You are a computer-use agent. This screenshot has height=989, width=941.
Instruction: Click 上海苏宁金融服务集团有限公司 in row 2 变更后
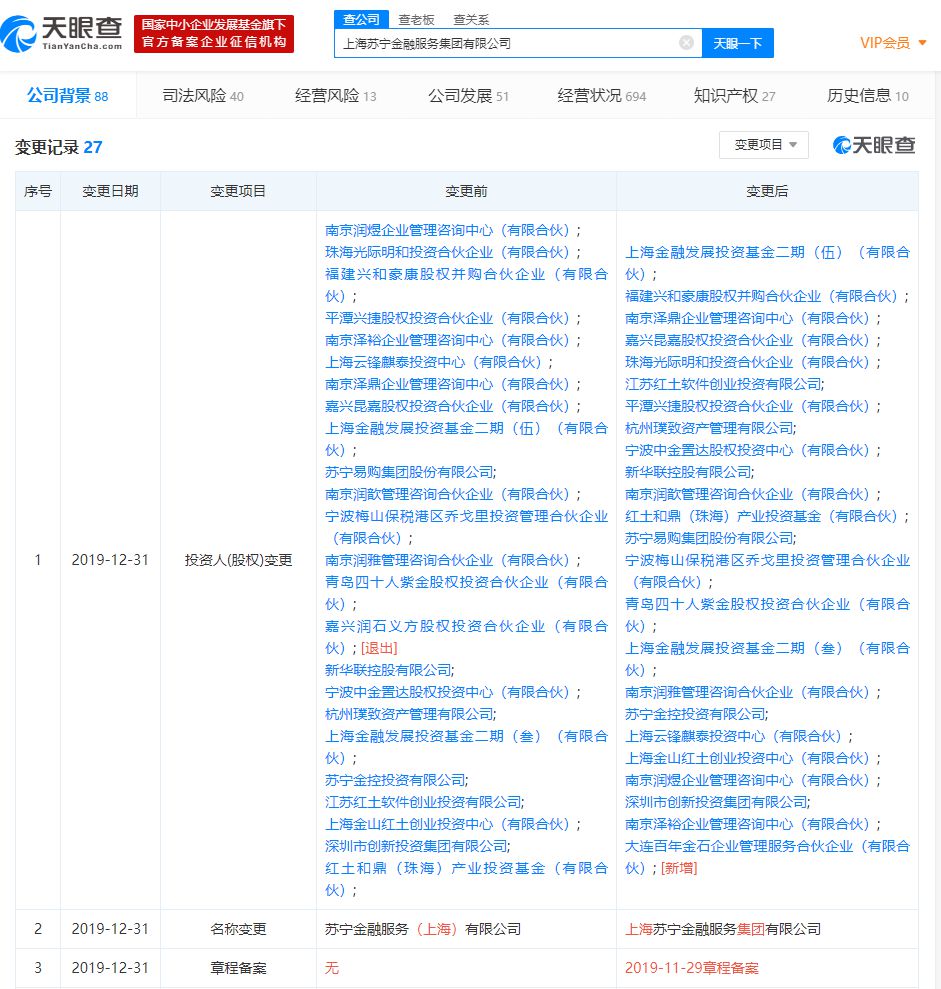coord(723,929)
